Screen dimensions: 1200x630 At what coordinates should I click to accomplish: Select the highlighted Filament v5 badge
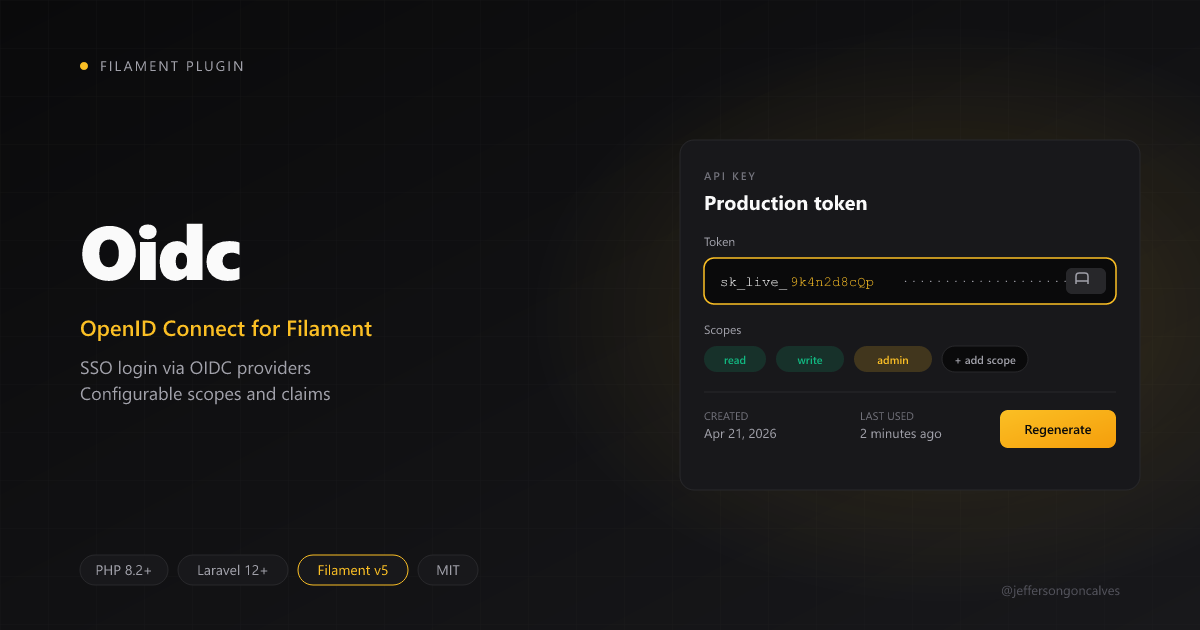click(353, 570)
